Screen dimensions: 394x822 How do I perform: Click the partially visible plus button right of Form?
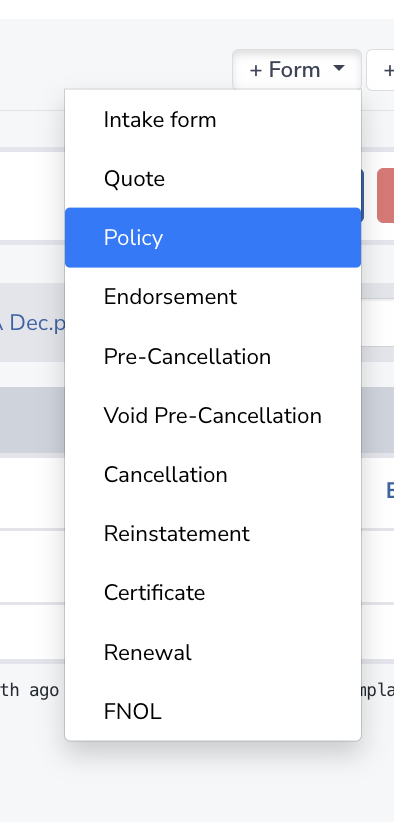click(x=381, y=70)
